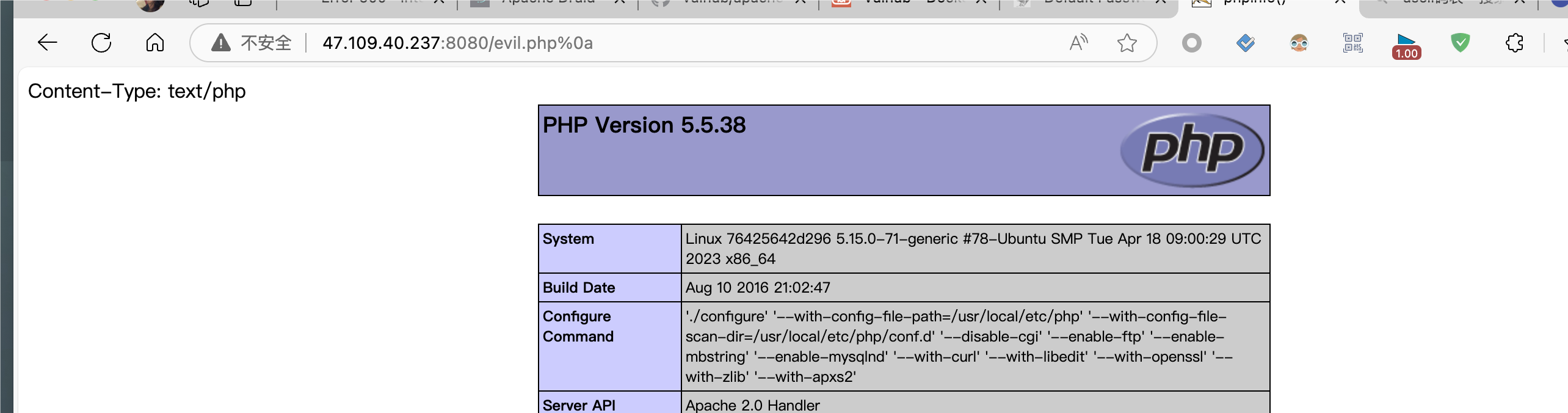Screen dimensions: 1568x413
Task: Click the './configure' command value cell
Action: pos(975,346)
